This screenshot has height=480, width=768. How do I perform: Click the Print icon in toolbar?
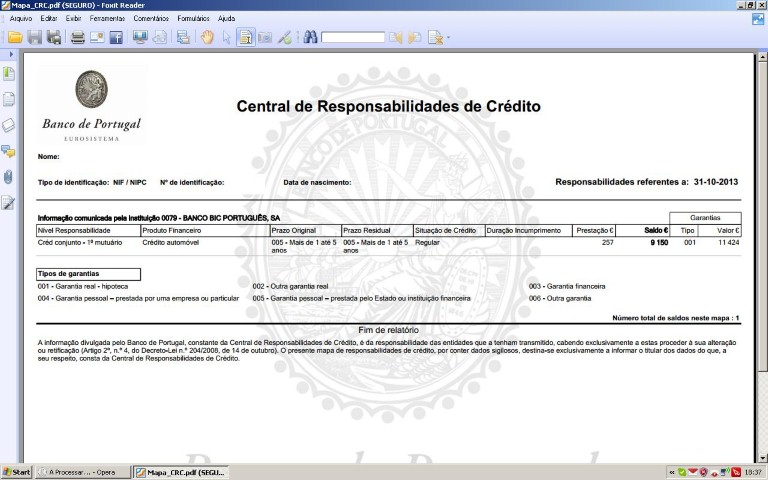77,38
